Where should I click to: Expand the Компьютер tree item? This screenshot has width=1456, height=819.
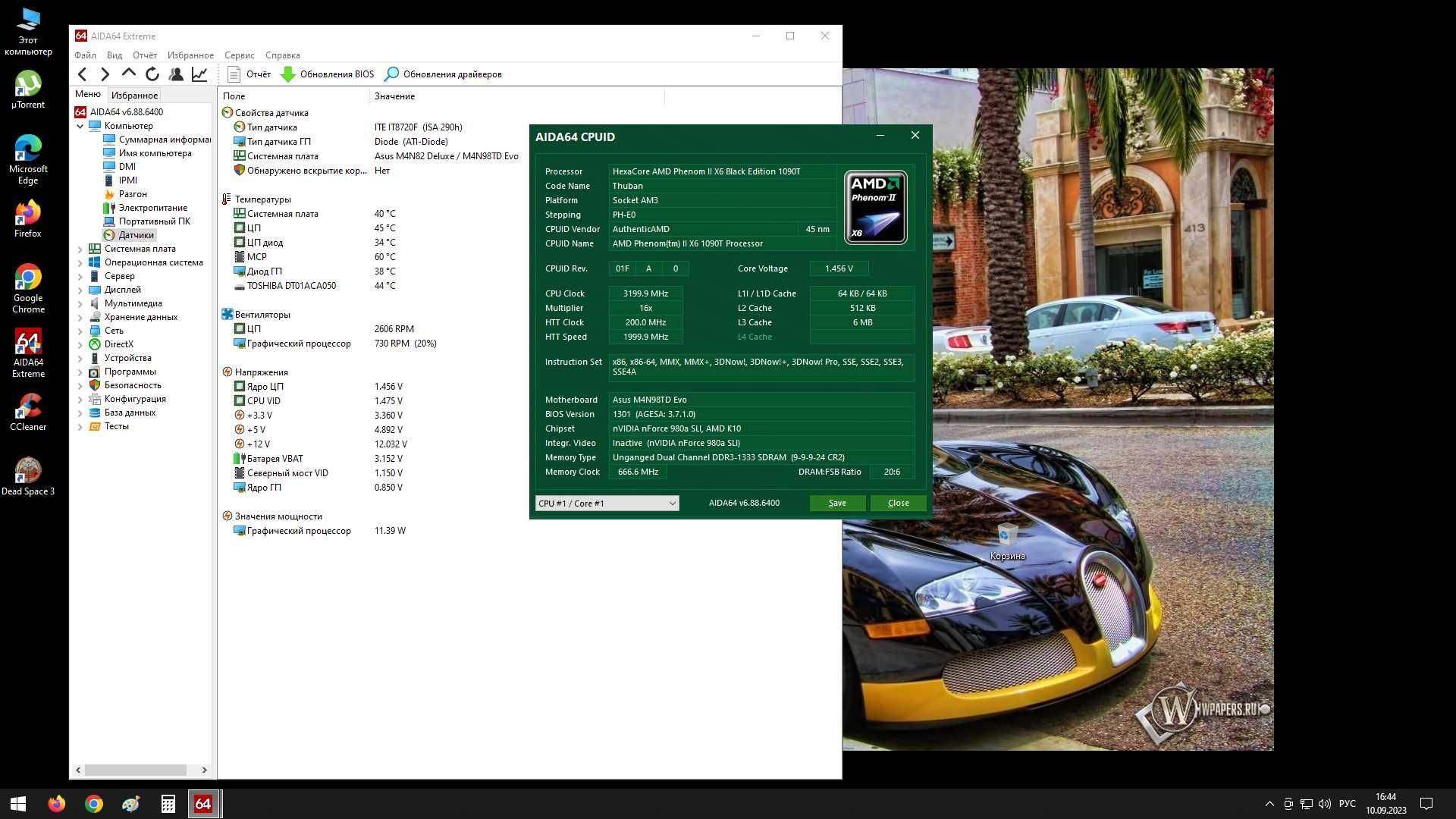tap(80, 125)
